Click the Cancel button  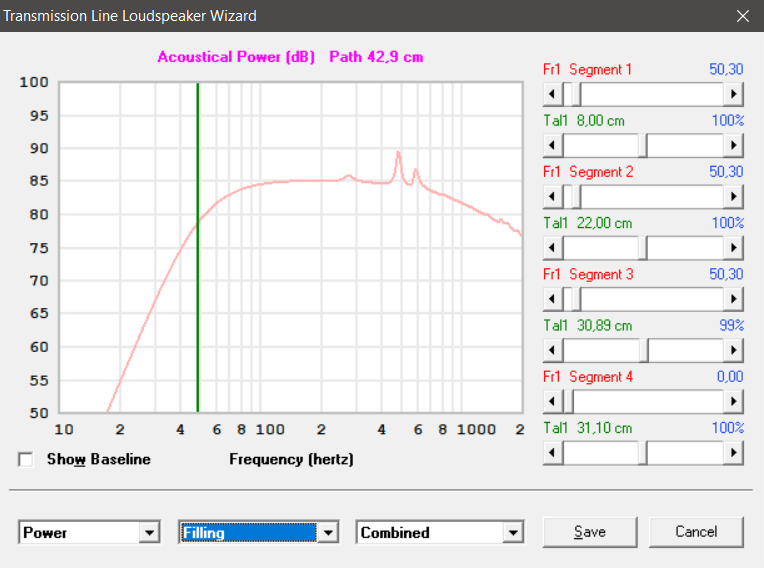coord(696,532)
